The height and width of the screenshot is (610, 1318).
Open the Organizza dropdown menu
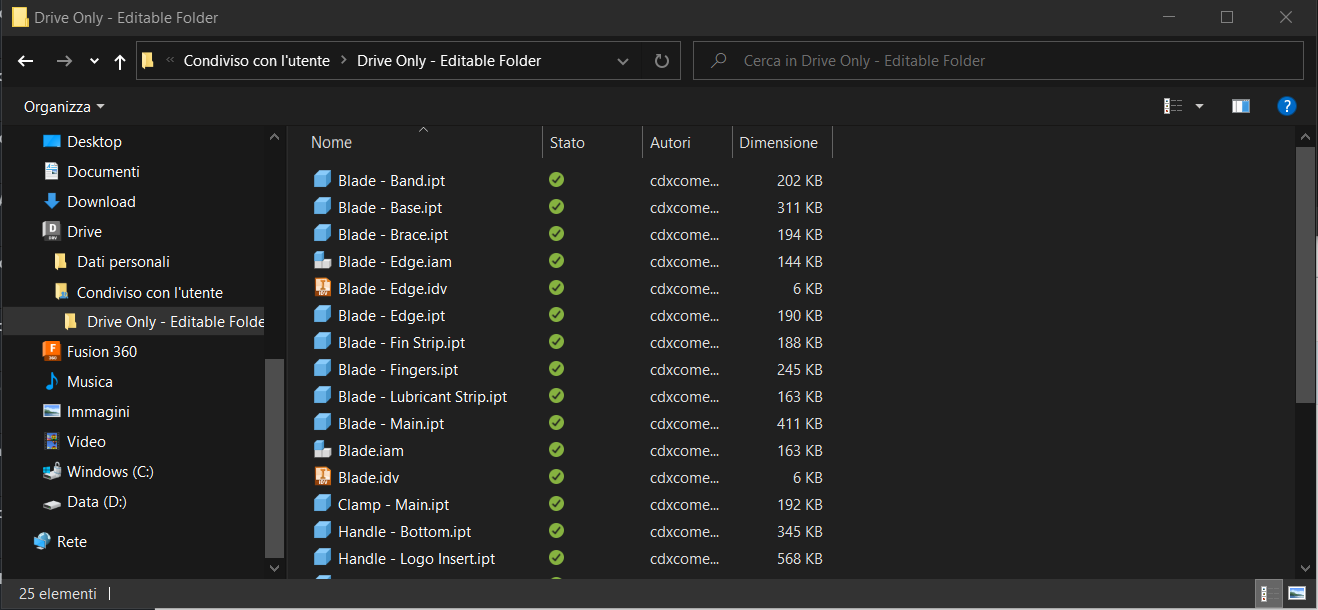coord(64,106)
